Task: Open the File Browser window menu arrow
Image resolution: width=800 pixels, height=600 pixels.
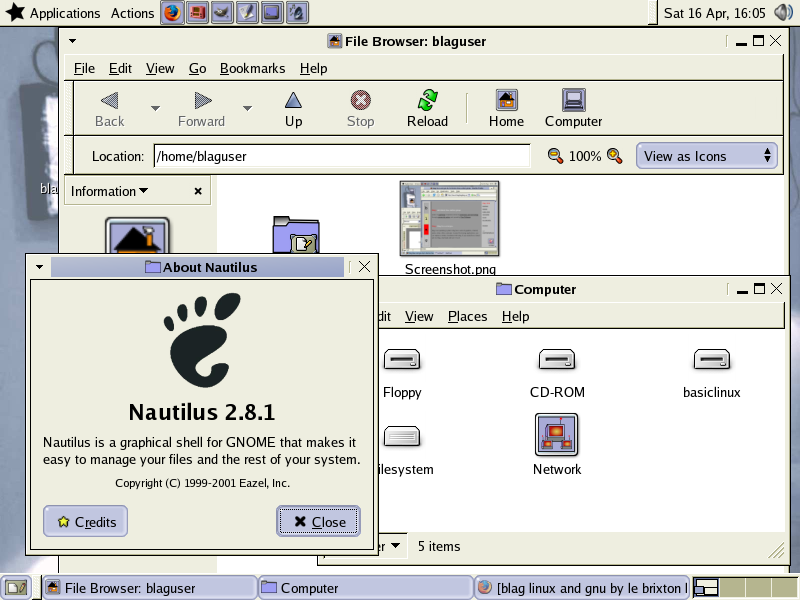Action: click(x=72, y=41)
